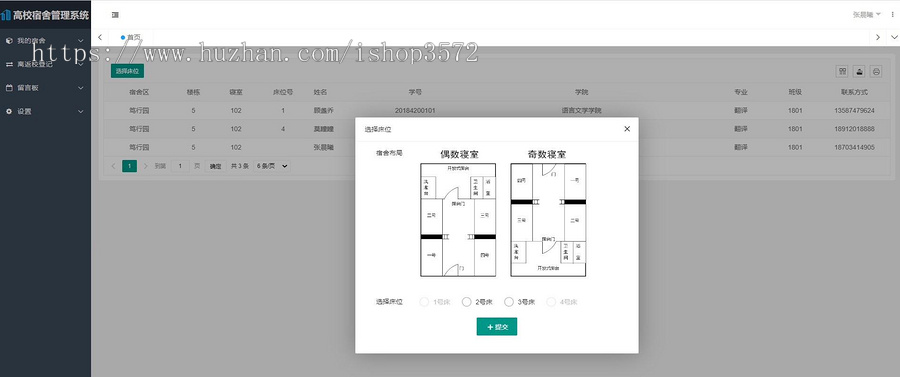This screenshot has height=377, width=900.
Task: Click the 班级 column header
Action: pos(795,92)
